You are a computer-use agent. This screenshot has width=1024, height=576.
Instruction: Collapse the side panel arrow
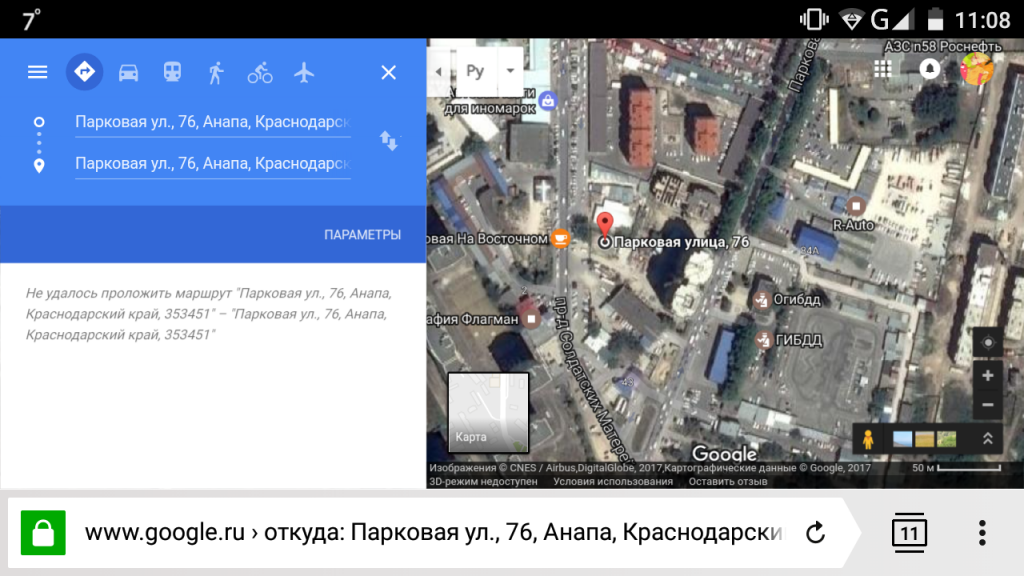[438, 71]
